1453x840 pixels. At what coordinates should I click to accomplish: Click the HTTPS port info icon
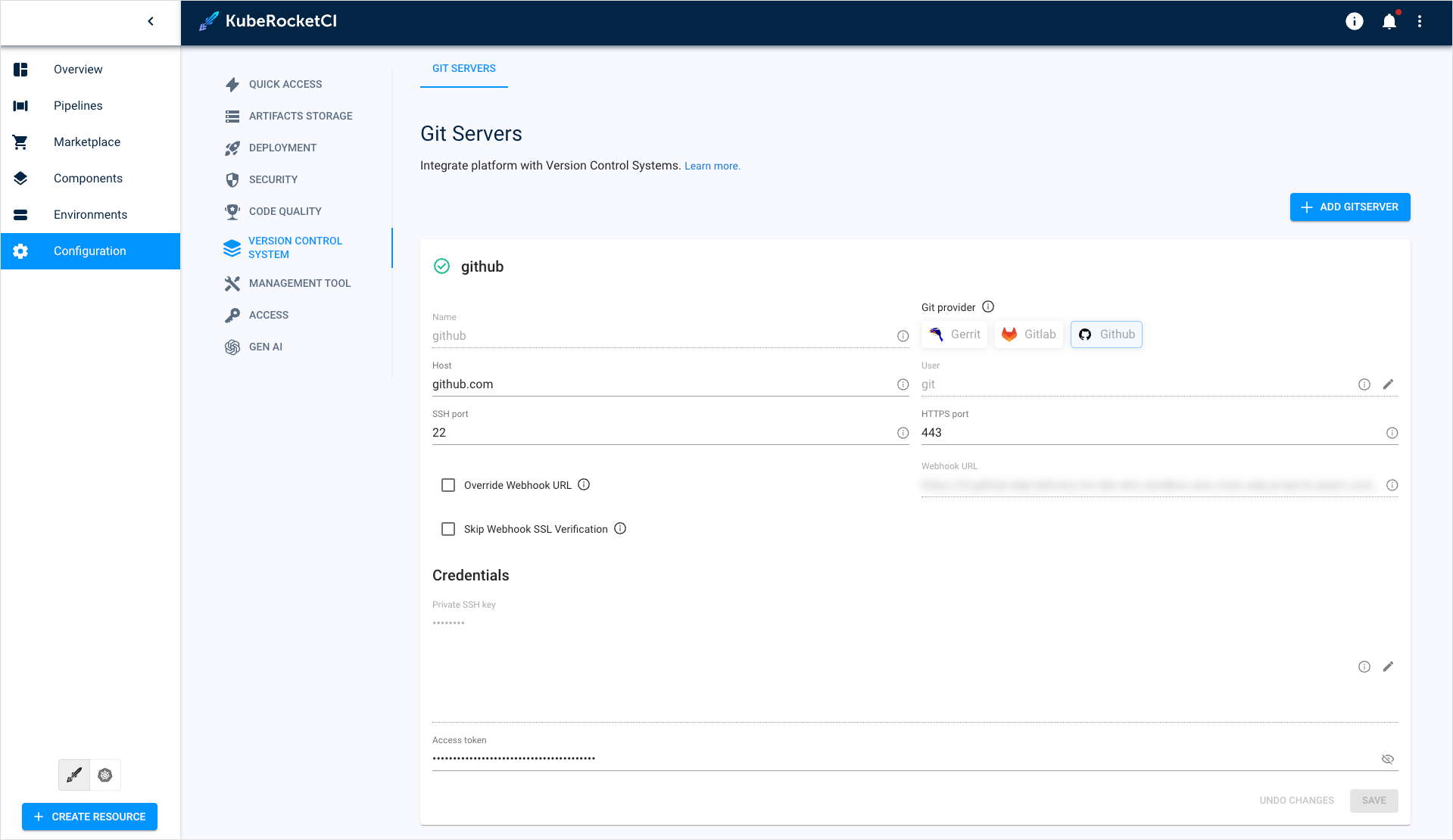click(x=1392, y=433)
